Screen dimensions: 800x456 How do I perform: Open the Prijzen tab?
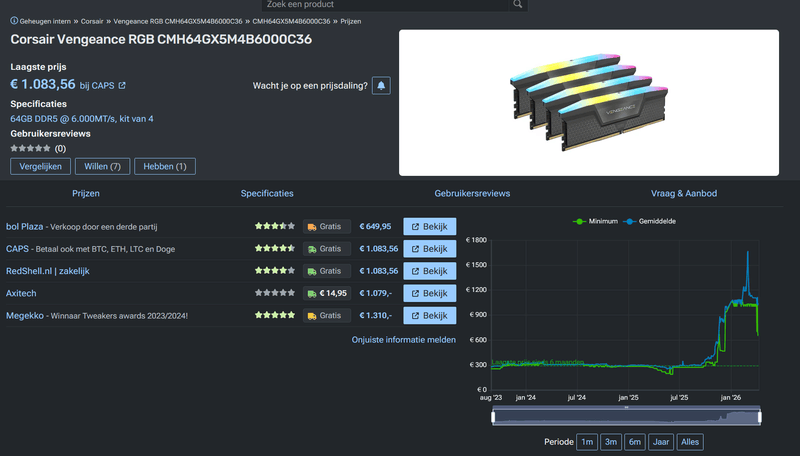(x=86, y=193)
